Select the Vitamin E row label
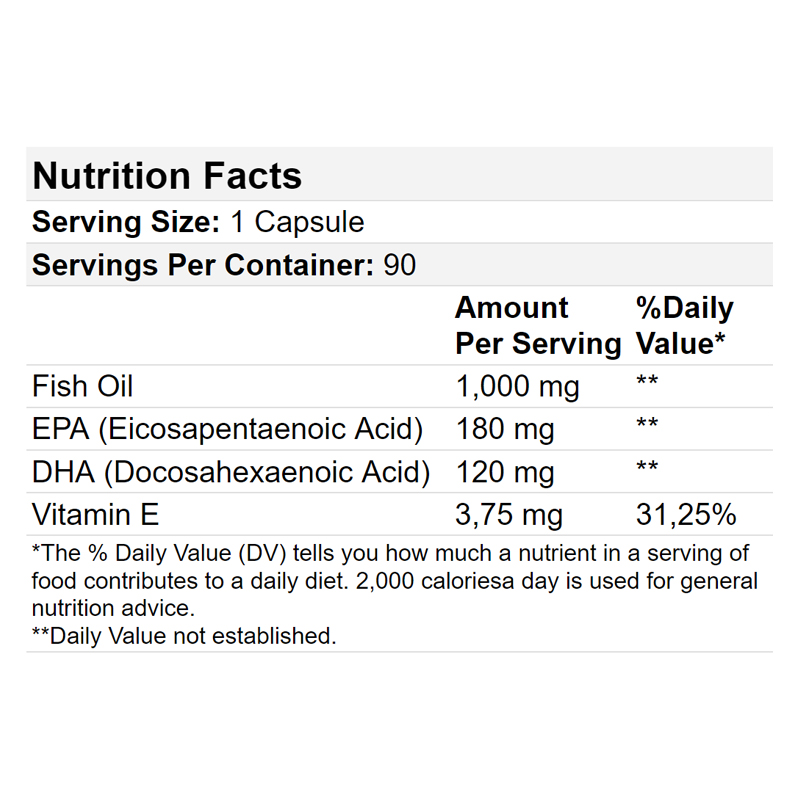The height and width of the screenshot is (800, 800). [95, 514]
